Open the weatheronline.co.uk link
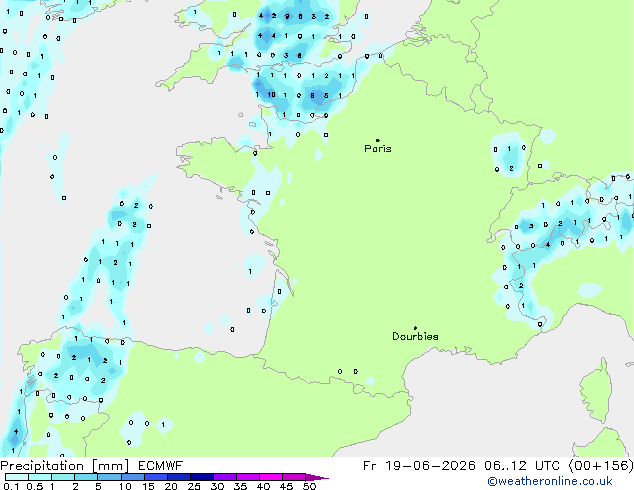 [x=550, y=481]
